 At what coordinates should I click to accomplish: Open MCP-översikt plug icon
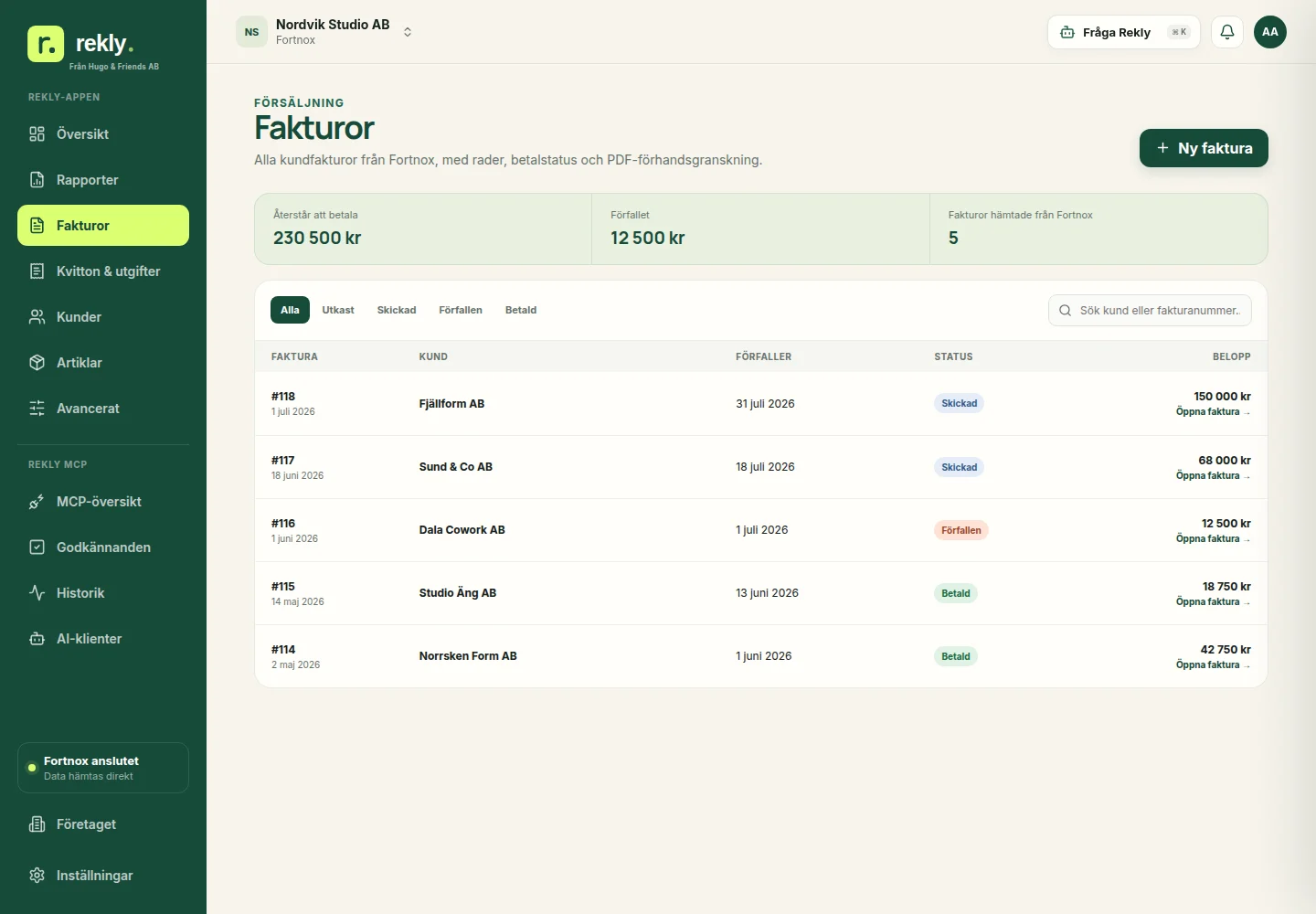click(37, 502)
